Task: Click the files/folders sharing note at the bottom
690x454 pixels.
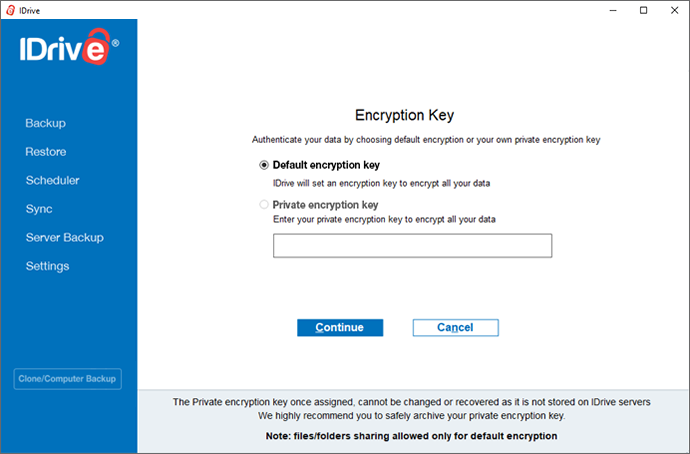Action: (412, 436)
